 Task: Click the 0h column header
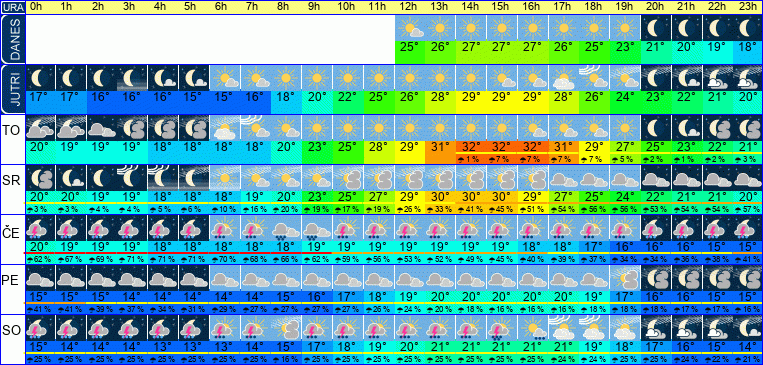point(35,7)
